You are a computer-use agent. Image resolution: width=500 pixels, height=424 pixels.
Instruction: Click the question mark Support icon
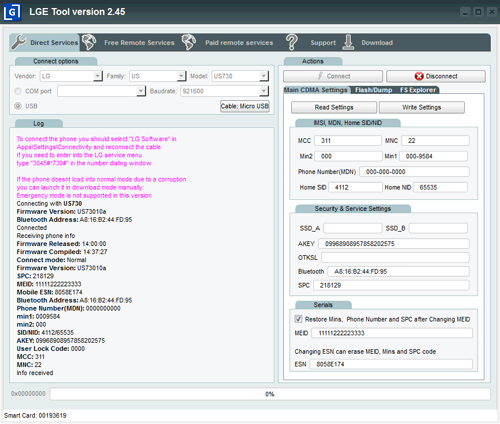[292, 42]
